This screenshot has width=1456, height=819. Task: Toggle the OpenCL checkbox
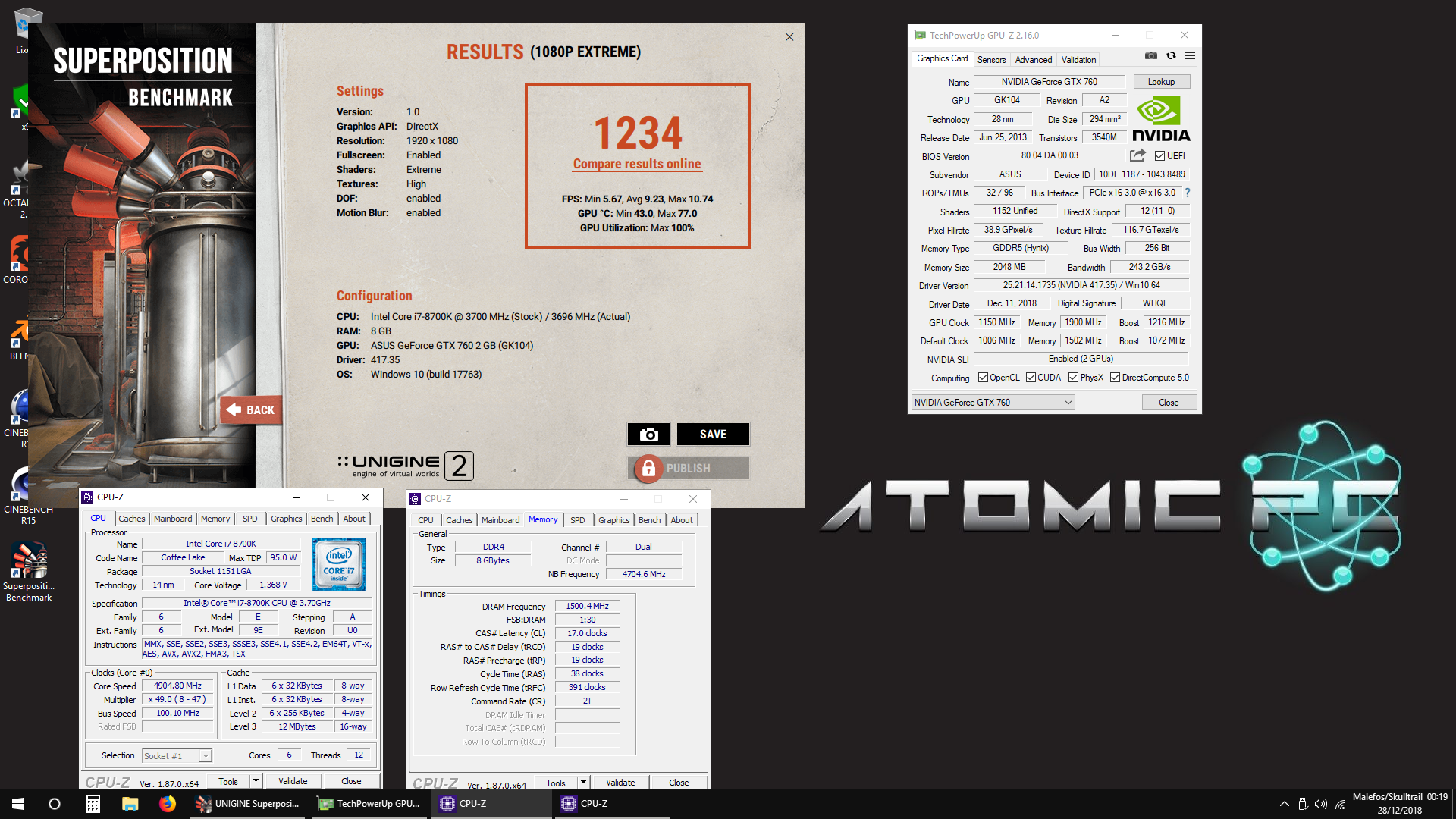(983, 378)
